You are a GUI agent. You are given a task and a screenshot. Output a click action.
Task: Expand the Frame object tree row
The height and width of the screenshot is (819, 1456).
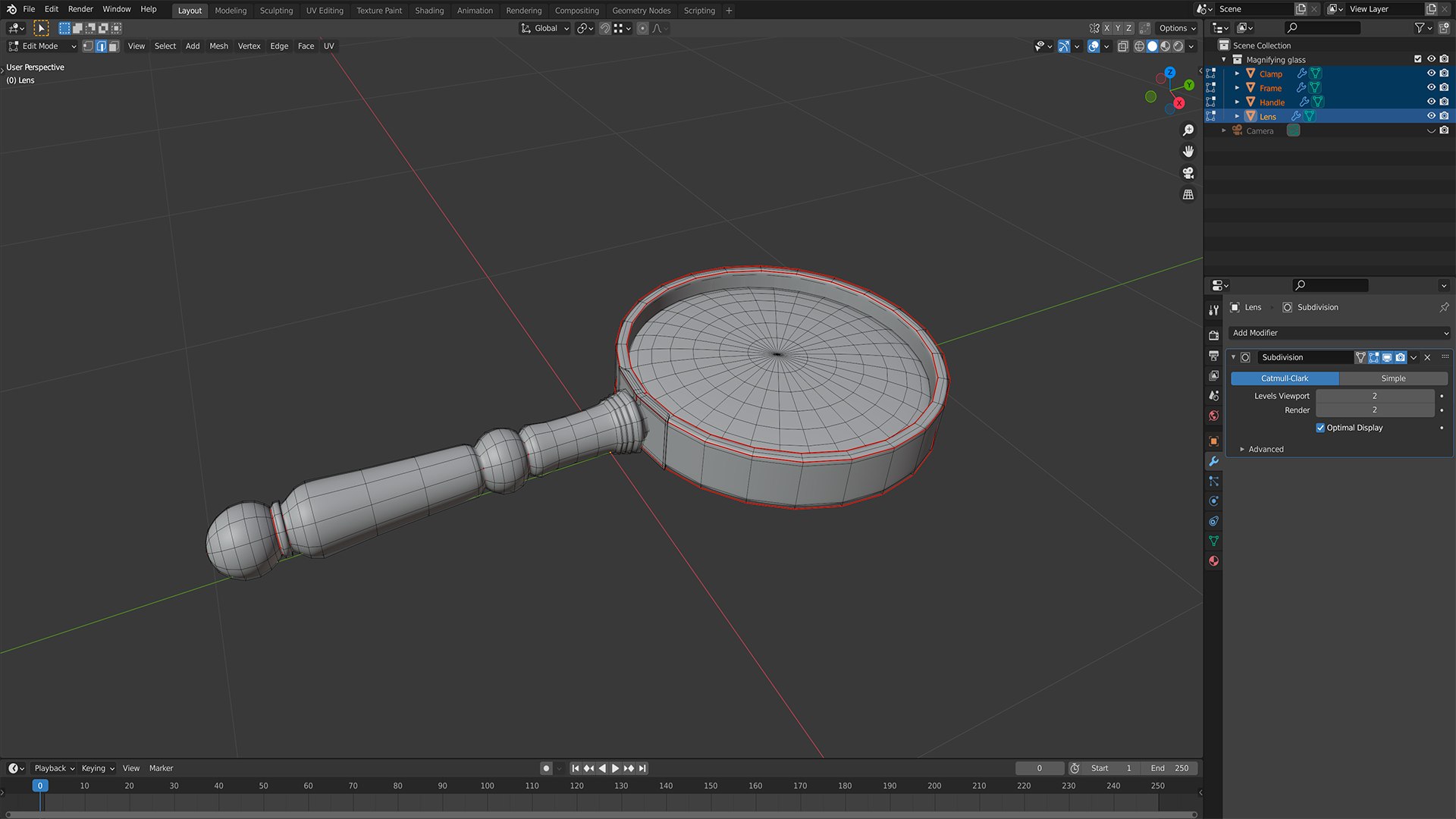(1237, 88)
